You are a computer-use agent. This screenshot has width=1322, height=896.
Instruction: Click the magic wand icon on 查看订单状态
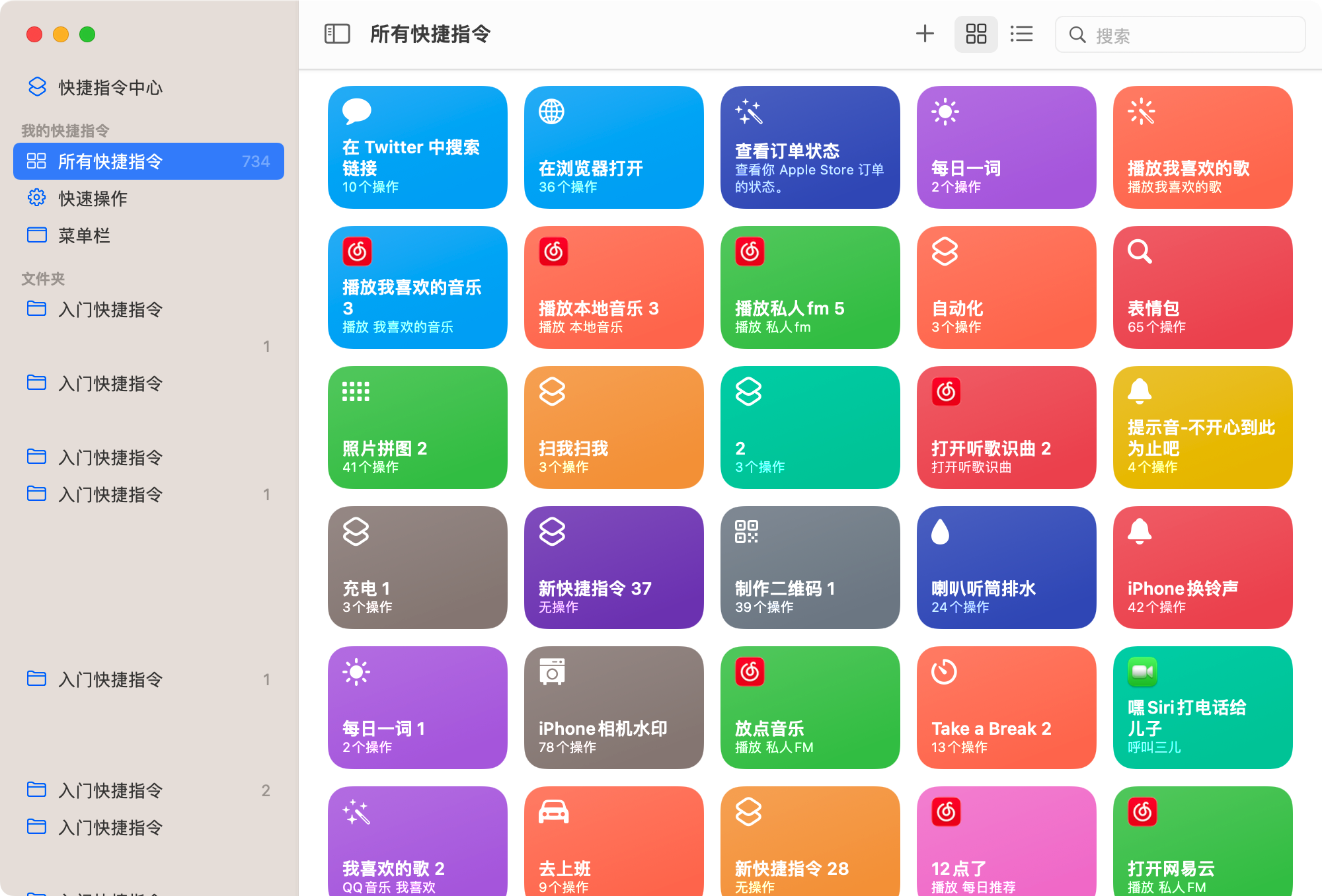click(x=748, y=112)
